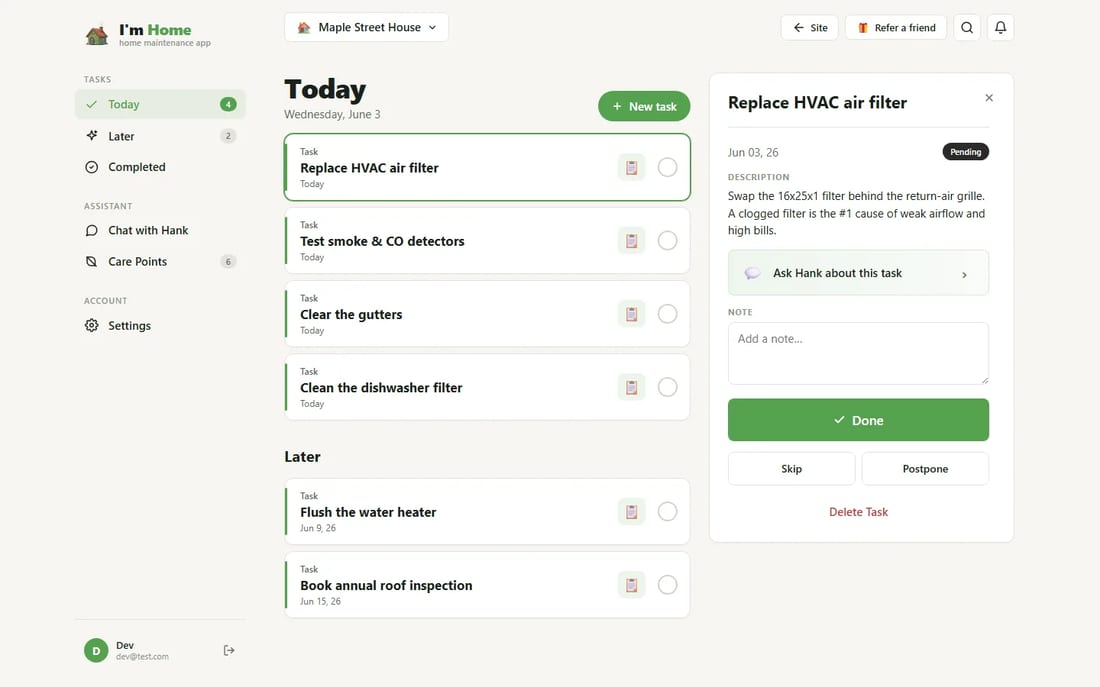Click the I'm Home house logo
This screenshot has width=1100, height=687.
[x=97, y=34]
